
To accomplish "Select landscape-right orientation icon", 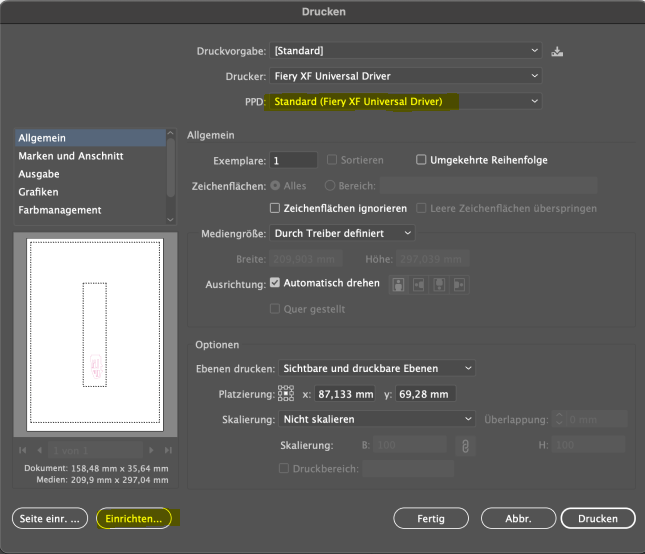I will [459, 285].
